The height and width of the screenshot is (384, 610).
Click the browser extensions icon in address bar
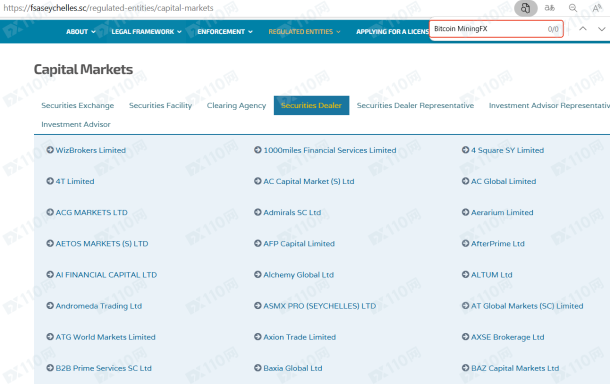coord(526,8)
